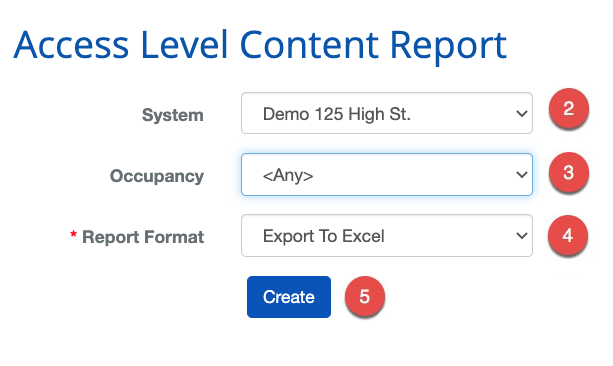The width and height of the screenshot is (613, 366).
Task: Click the 'Report Format' field label
Action: (143, 237)
